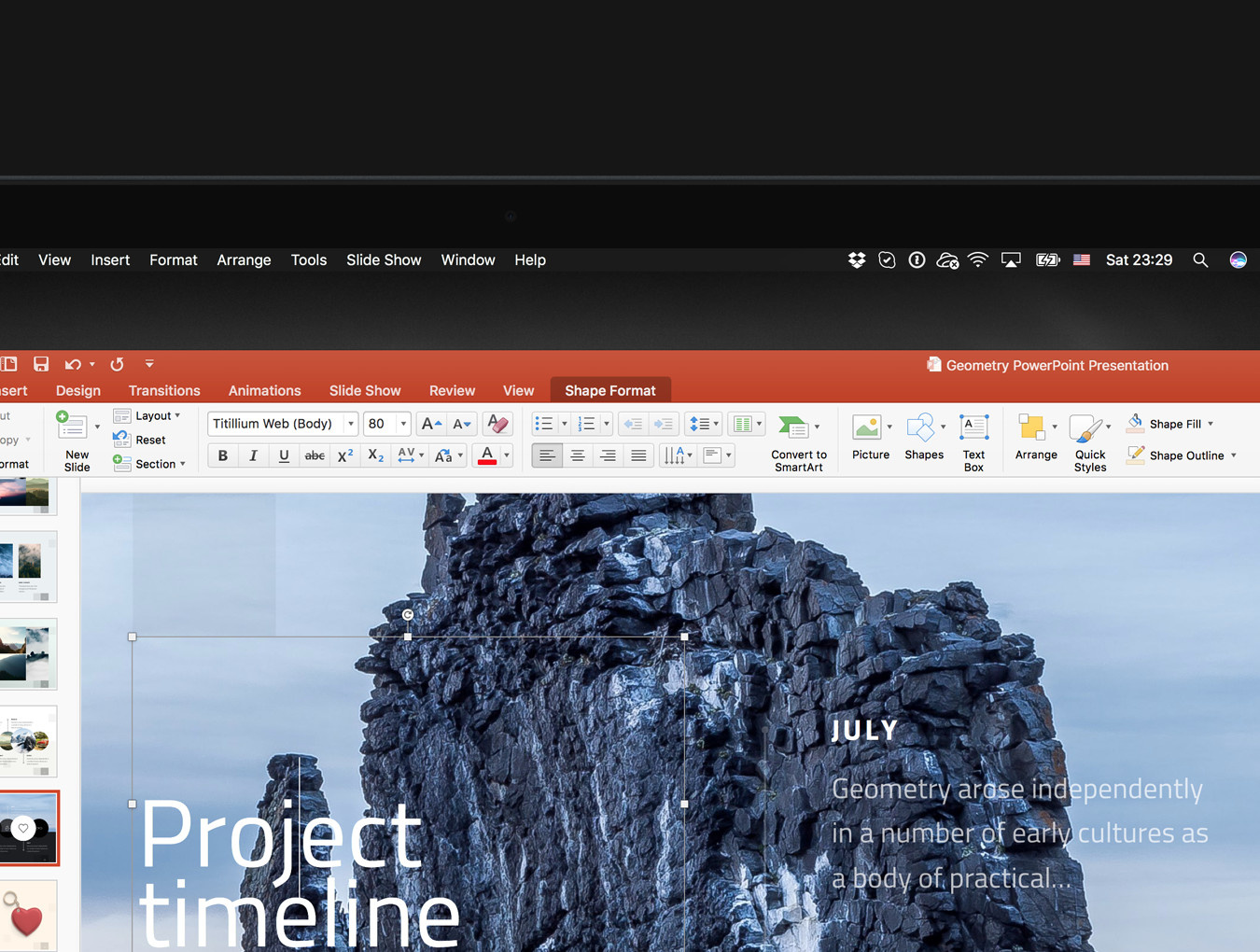Apply the red font color swatch
This screenshot has width=1260, height=952.
click(487, 455)
